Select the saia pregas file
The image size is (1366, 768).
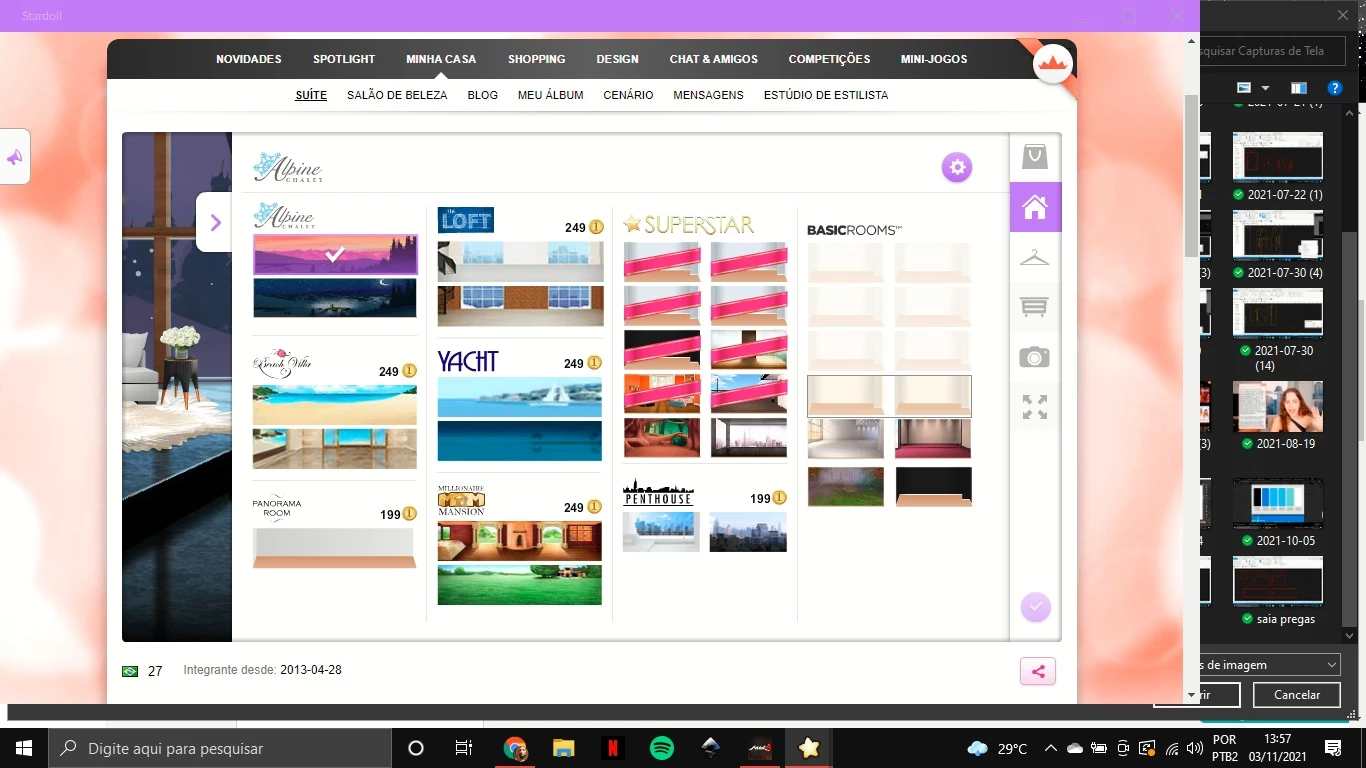[1278, 592]
